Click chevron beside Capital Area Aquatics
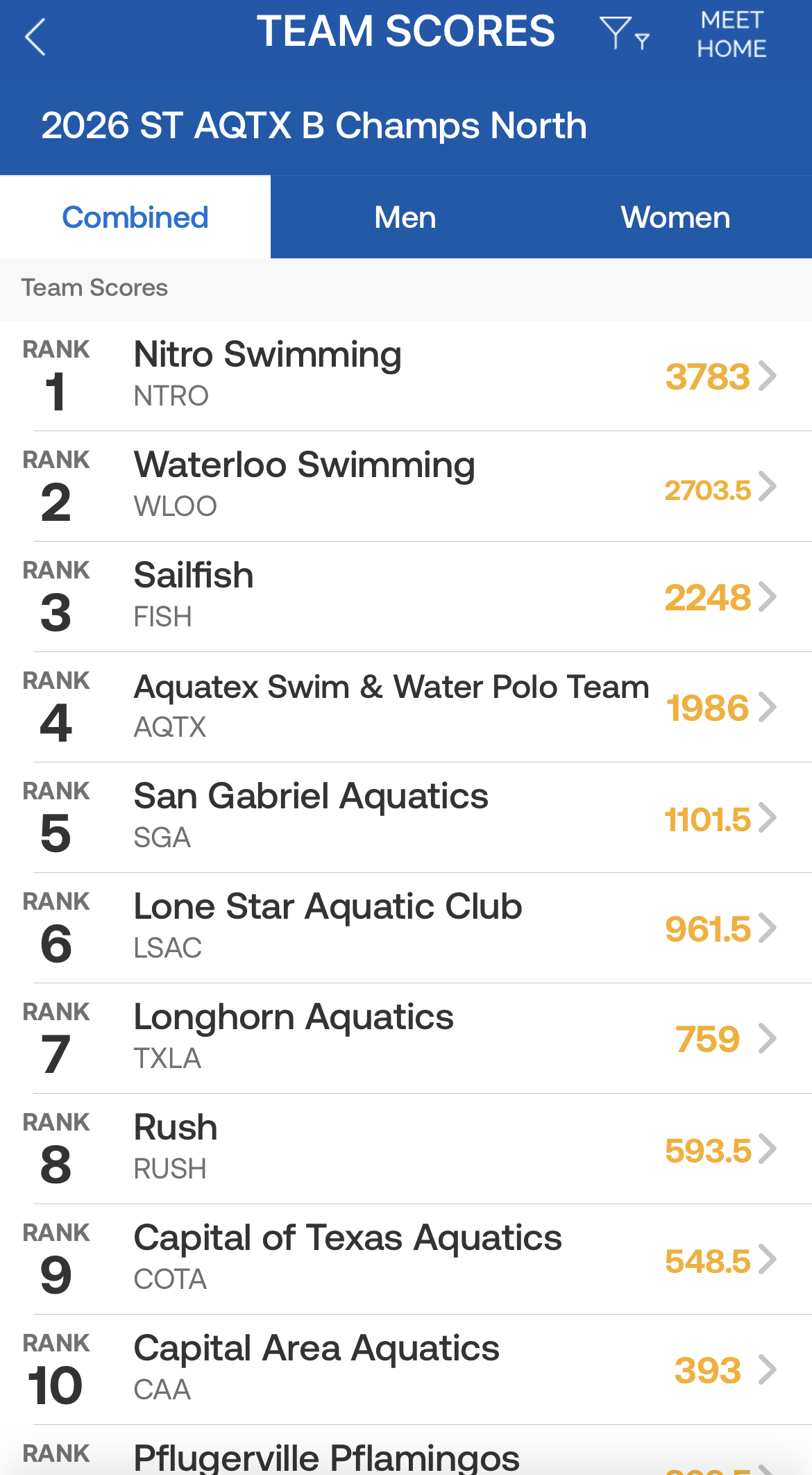This screenshot has width=812, height=1475. point(767,1369)
